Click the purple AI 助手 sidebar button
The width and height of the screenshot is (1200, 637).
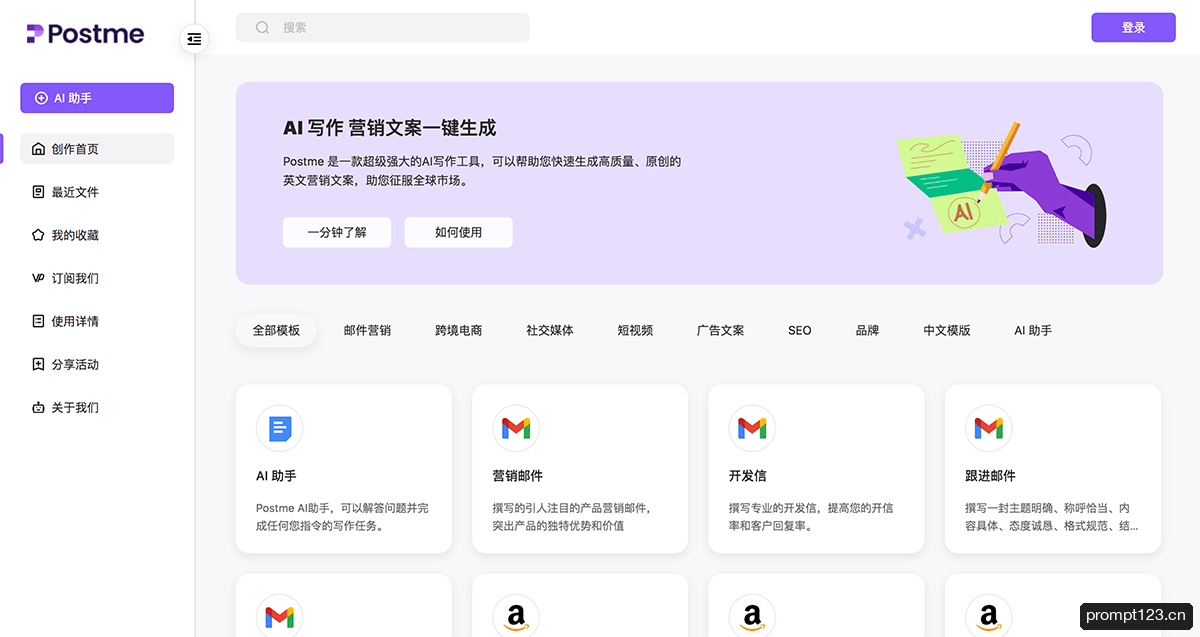97,98
